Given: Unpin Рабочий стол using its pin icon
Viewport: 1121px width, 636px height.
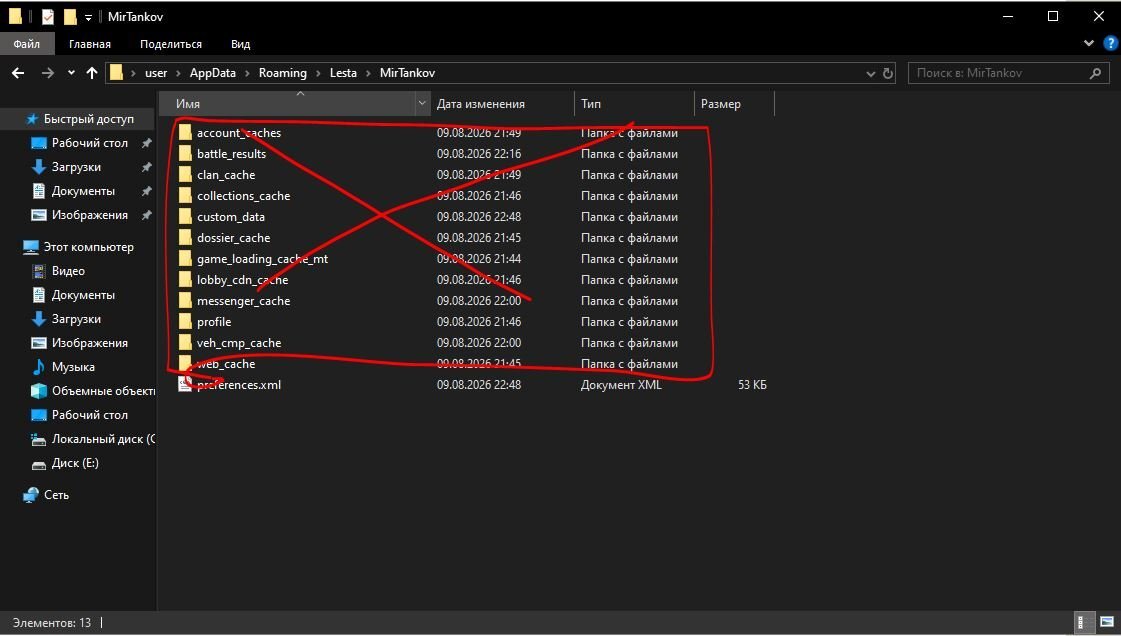Looking at the screenshot, I should 147,143.
